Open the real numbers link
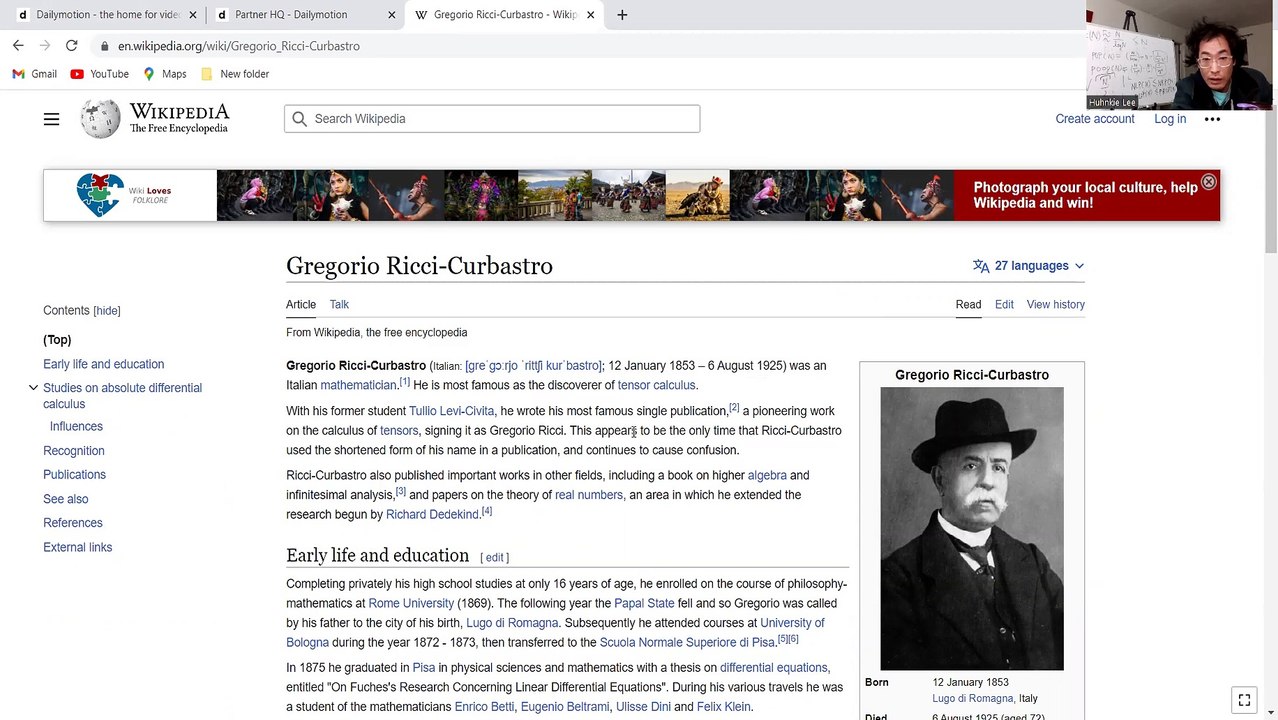 click(x=589, y=495)
